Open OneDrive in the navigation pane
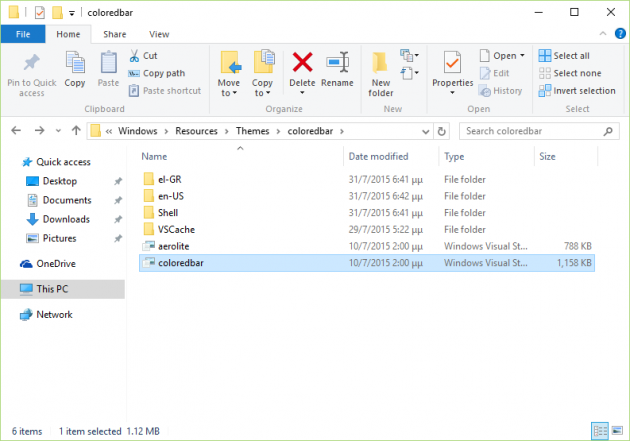 click(x=47, y=264)
